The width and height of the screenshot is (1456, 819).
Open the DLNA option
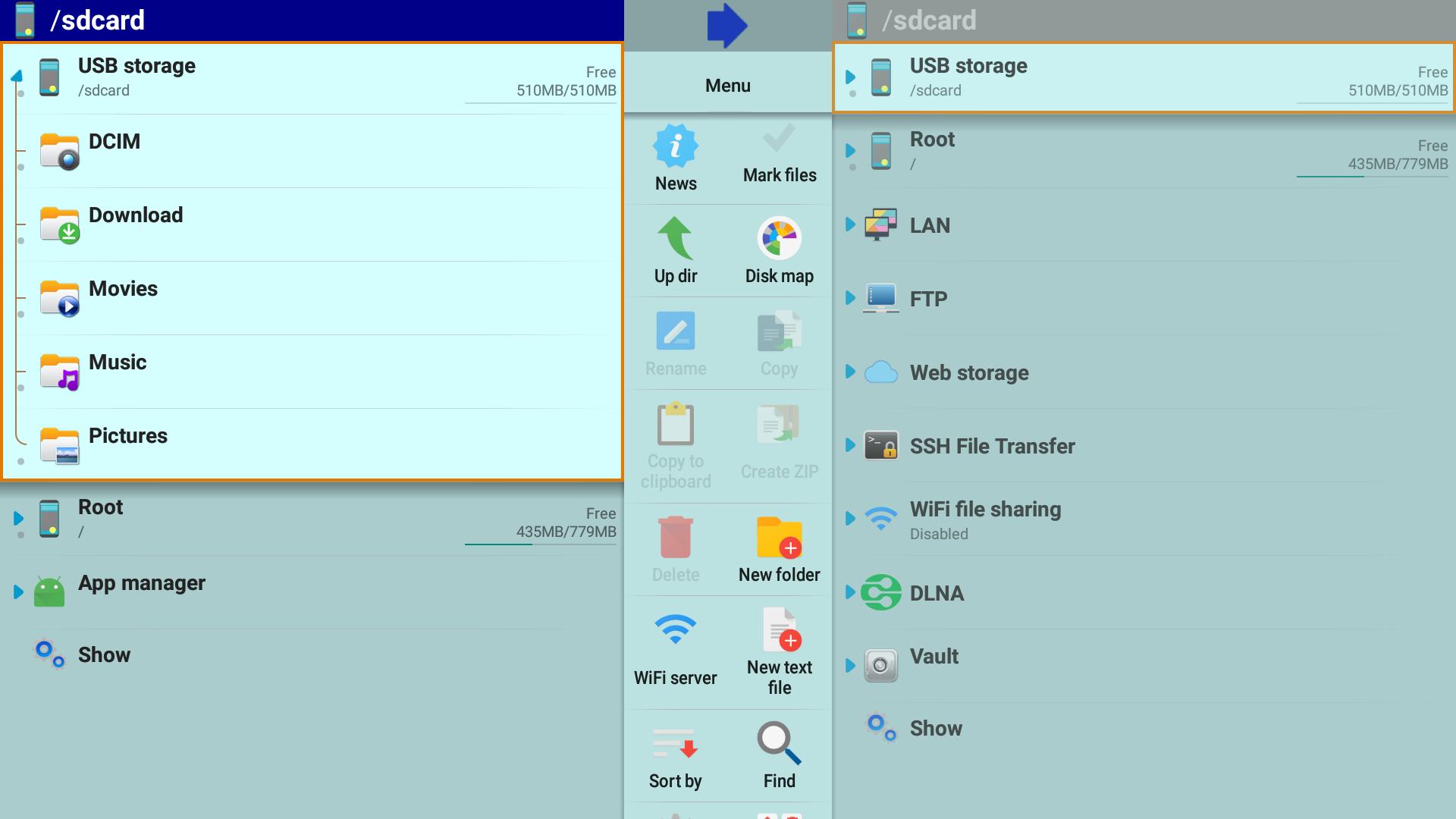[936, 592]
